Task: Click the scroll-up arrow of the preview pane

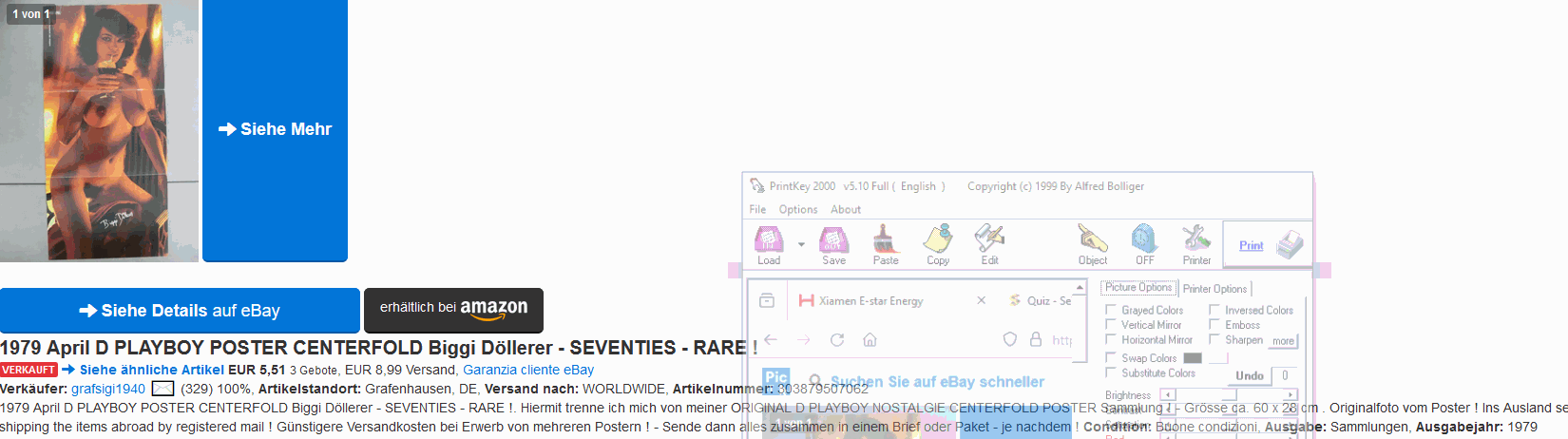Action: coord(1080,287)
